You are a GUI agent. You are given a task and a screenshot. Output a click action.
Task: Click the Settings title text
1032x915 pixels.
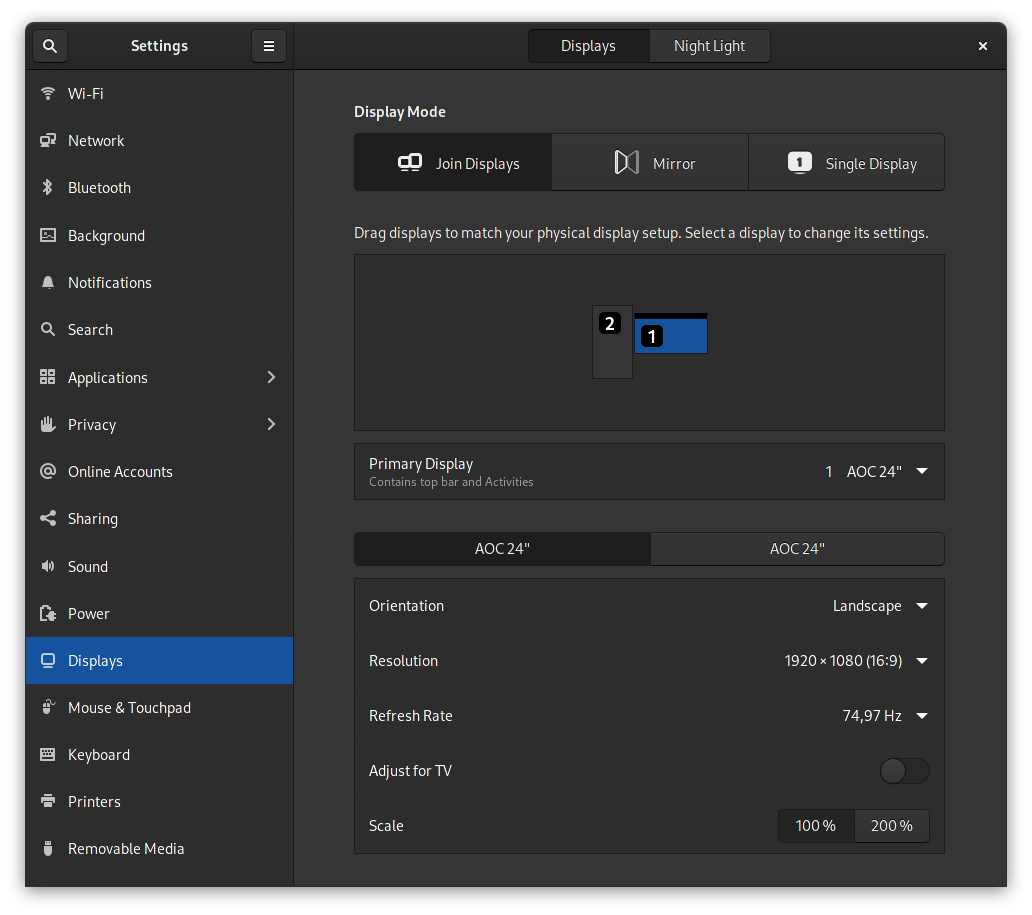pos(159,46)
